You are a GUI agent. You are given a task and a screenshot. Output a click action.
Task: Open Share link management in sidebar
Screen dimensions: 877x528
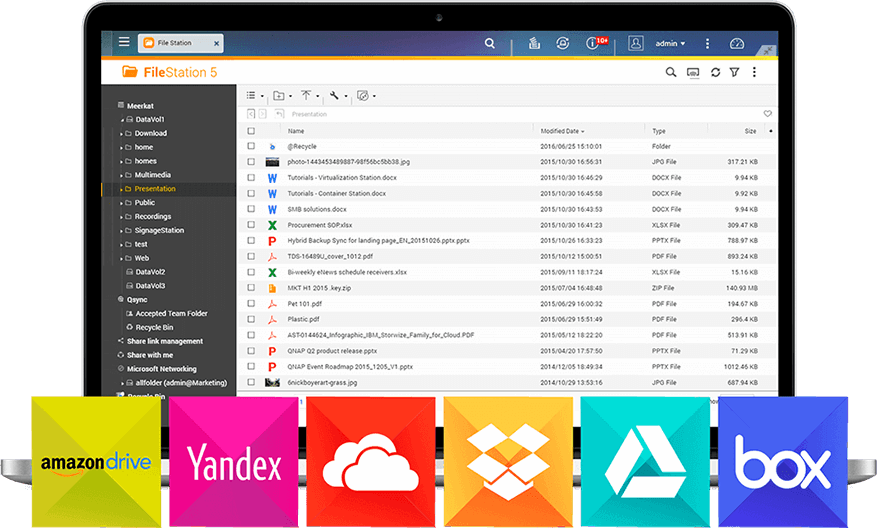pos(164,341)
